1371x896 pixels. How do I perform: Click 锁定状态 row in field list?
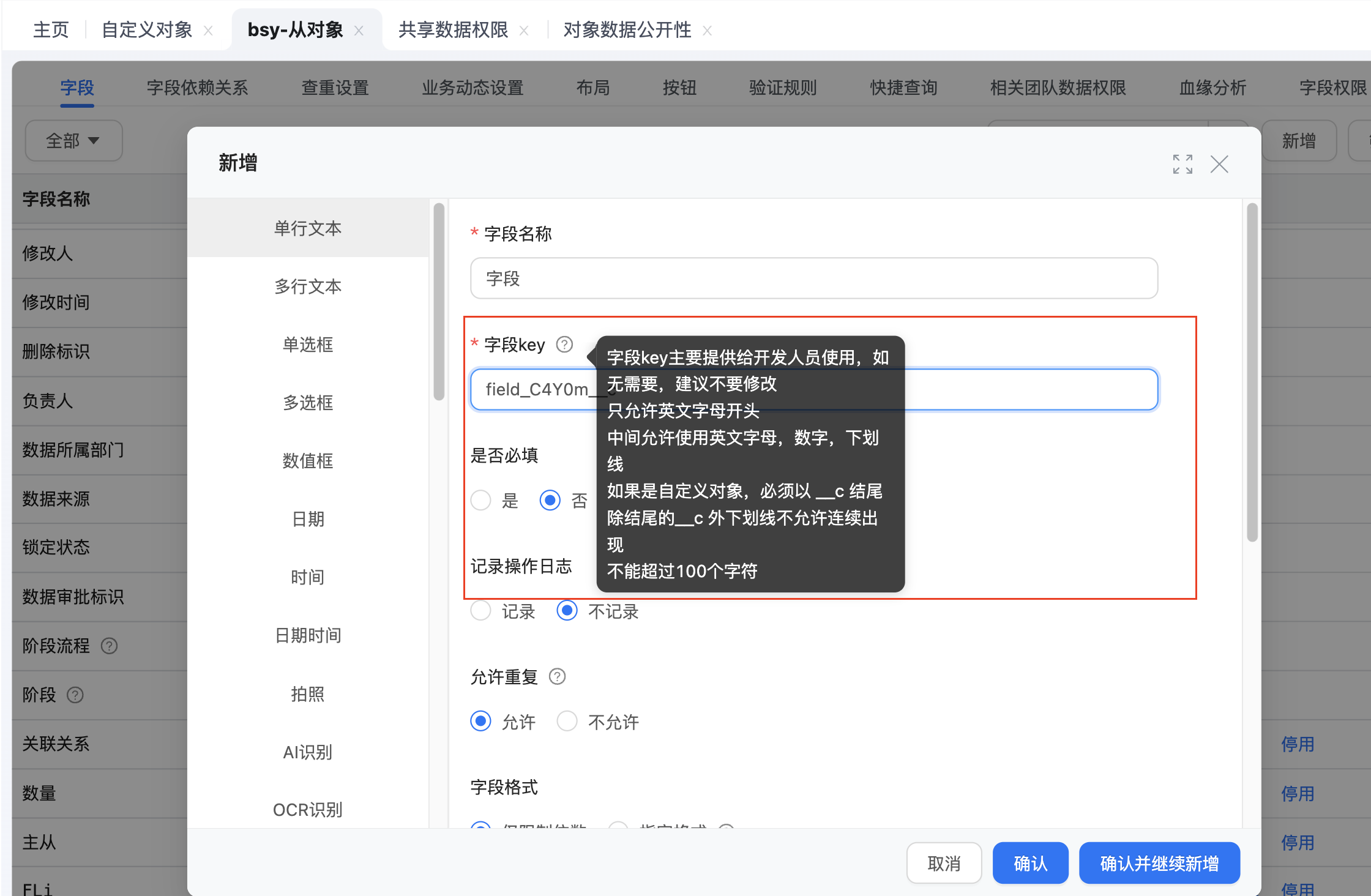tap(100, 547)
